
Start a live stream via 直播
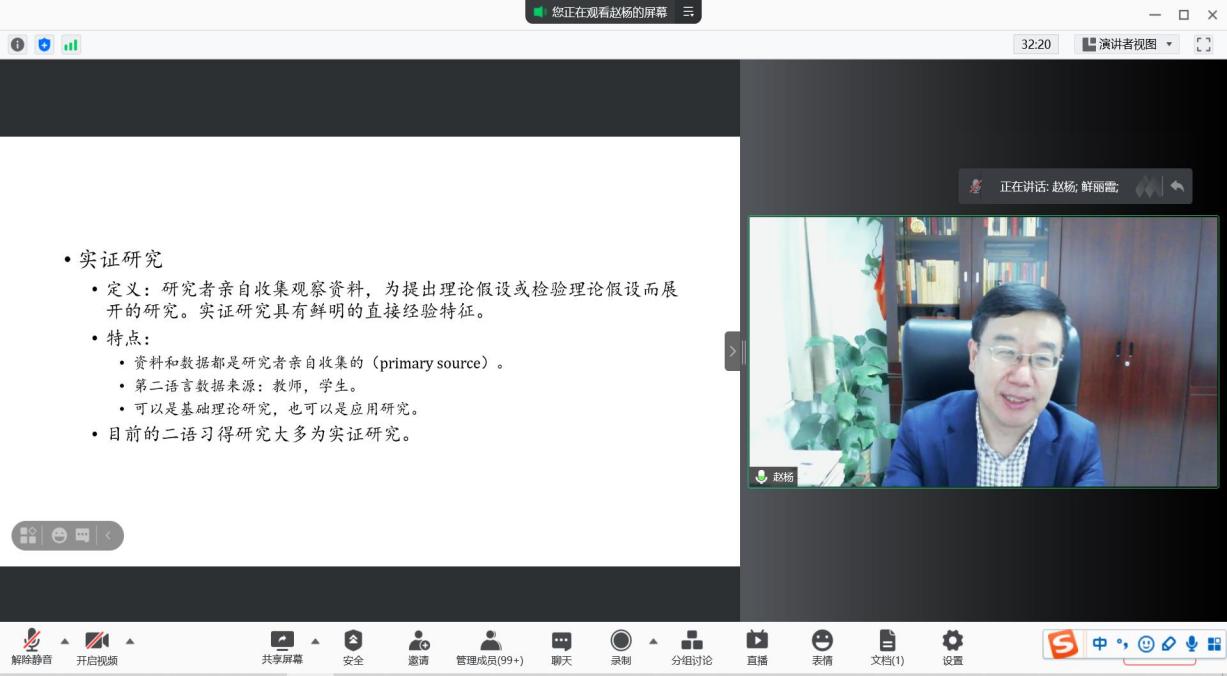pos(755,647)
